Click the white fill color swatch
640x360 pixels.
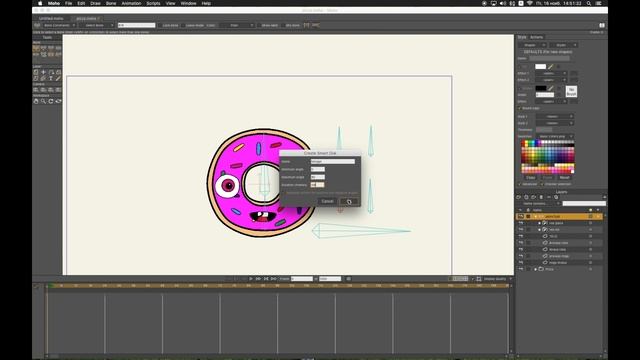pos(540,67)
